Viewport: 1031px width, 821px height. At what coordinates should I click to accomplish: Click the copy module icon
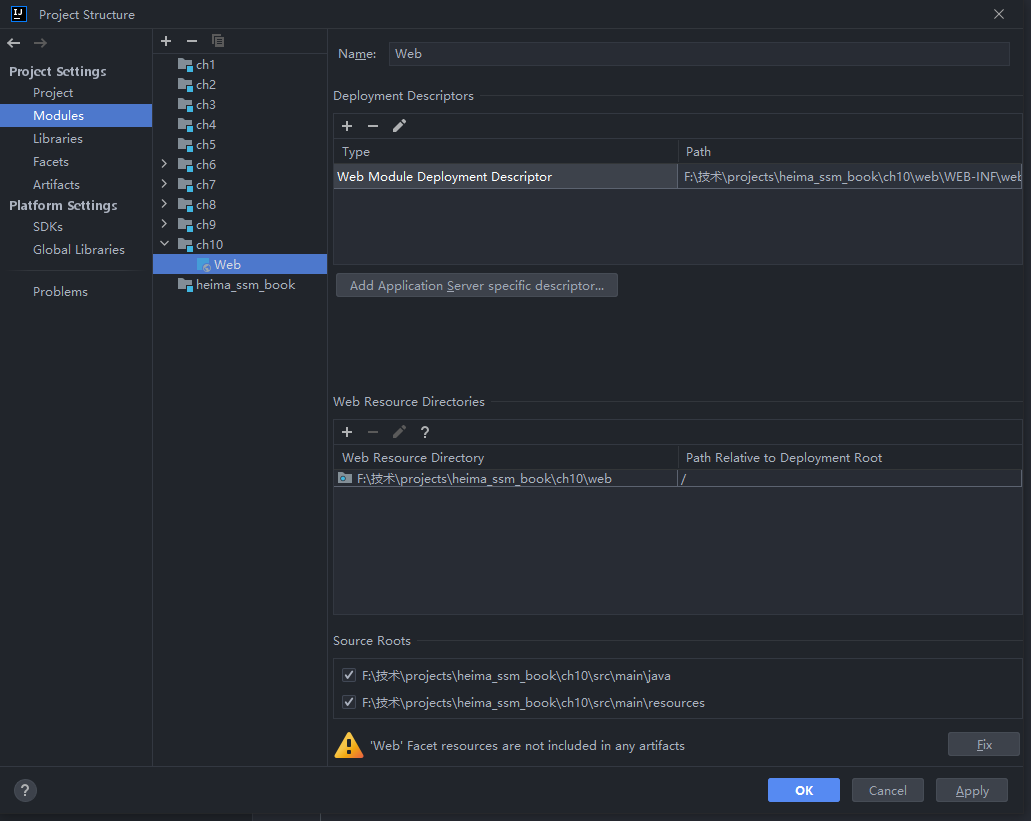tap(218, 41)
